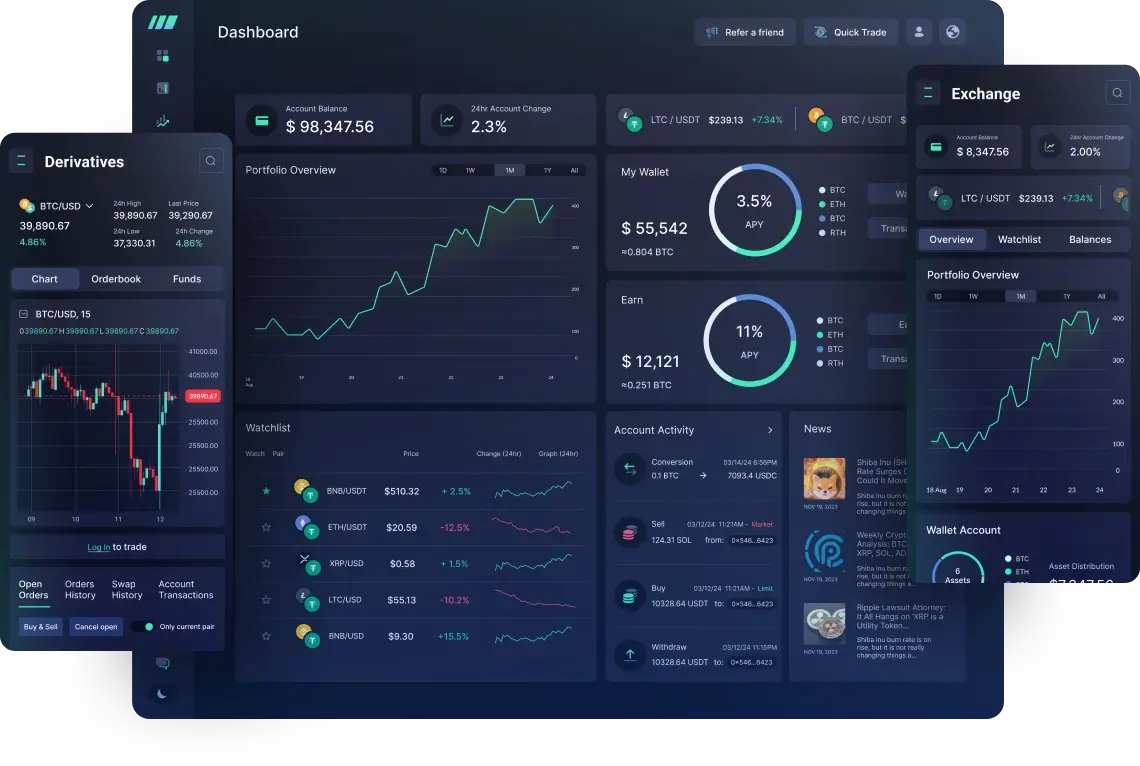This screenshot has width=1140, height=766.
Task: Toggle the Only current pair switch
Action: click(x=143, y=627)
